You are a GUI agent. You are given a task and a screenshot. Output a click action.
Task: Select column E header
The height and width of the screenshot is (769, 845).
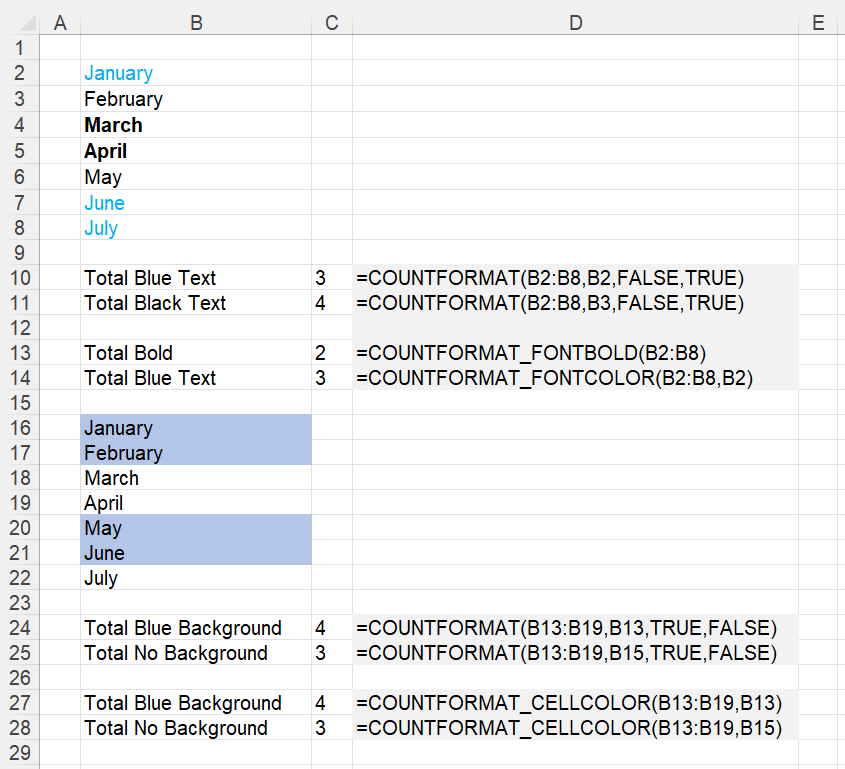pyautogui.click(x=819, y=23)
